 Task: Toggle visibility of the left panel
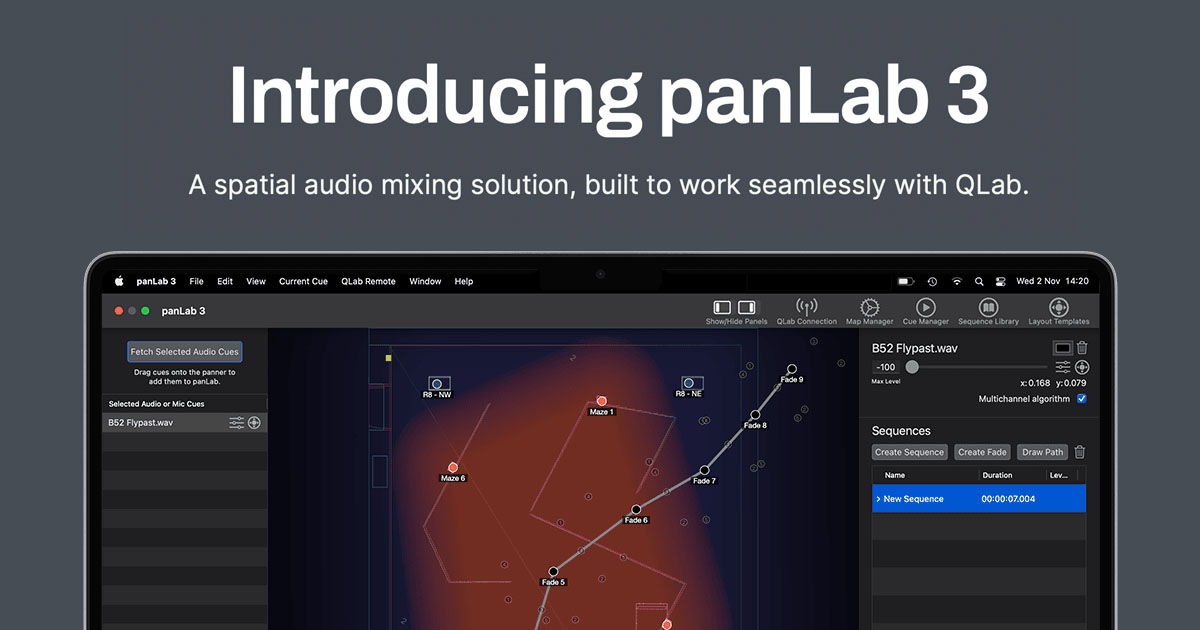pos(721,306)
